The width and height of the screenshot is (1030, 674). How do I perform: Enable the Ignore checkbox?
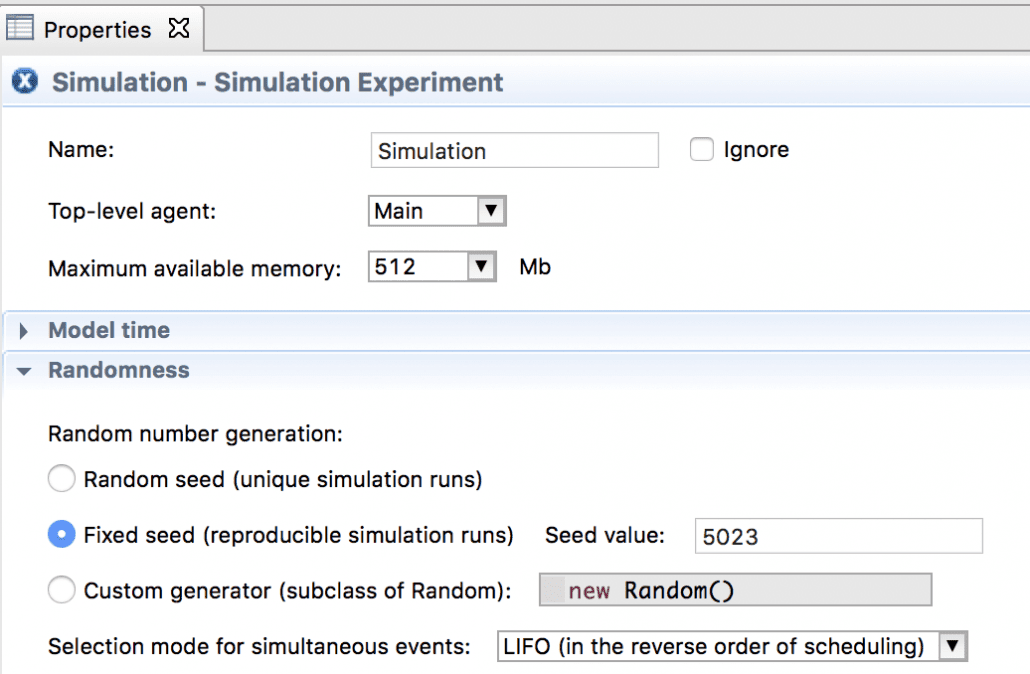[703, 150]
